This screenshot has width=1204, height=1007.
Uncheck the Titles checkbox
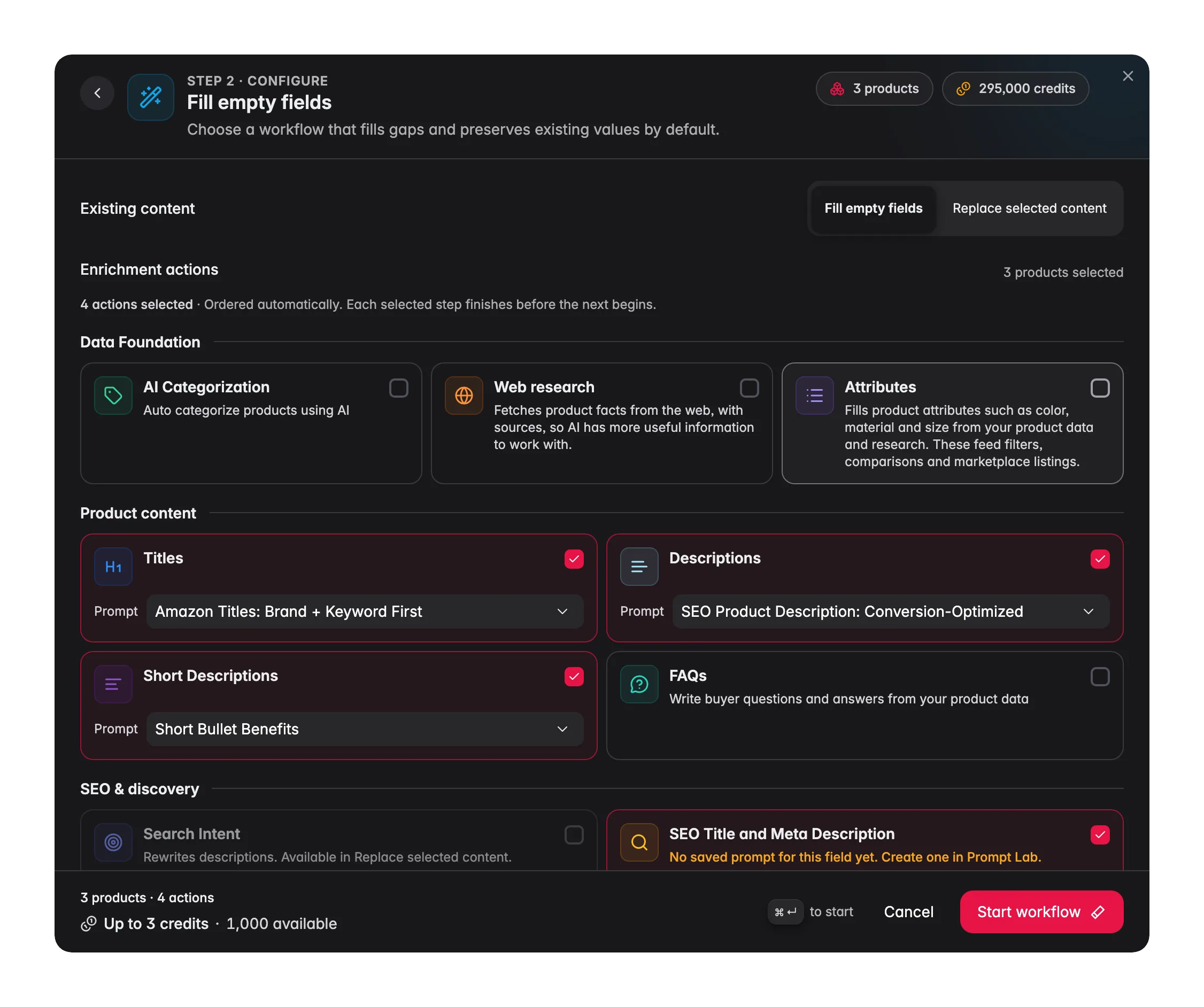[x=574, y=560]
